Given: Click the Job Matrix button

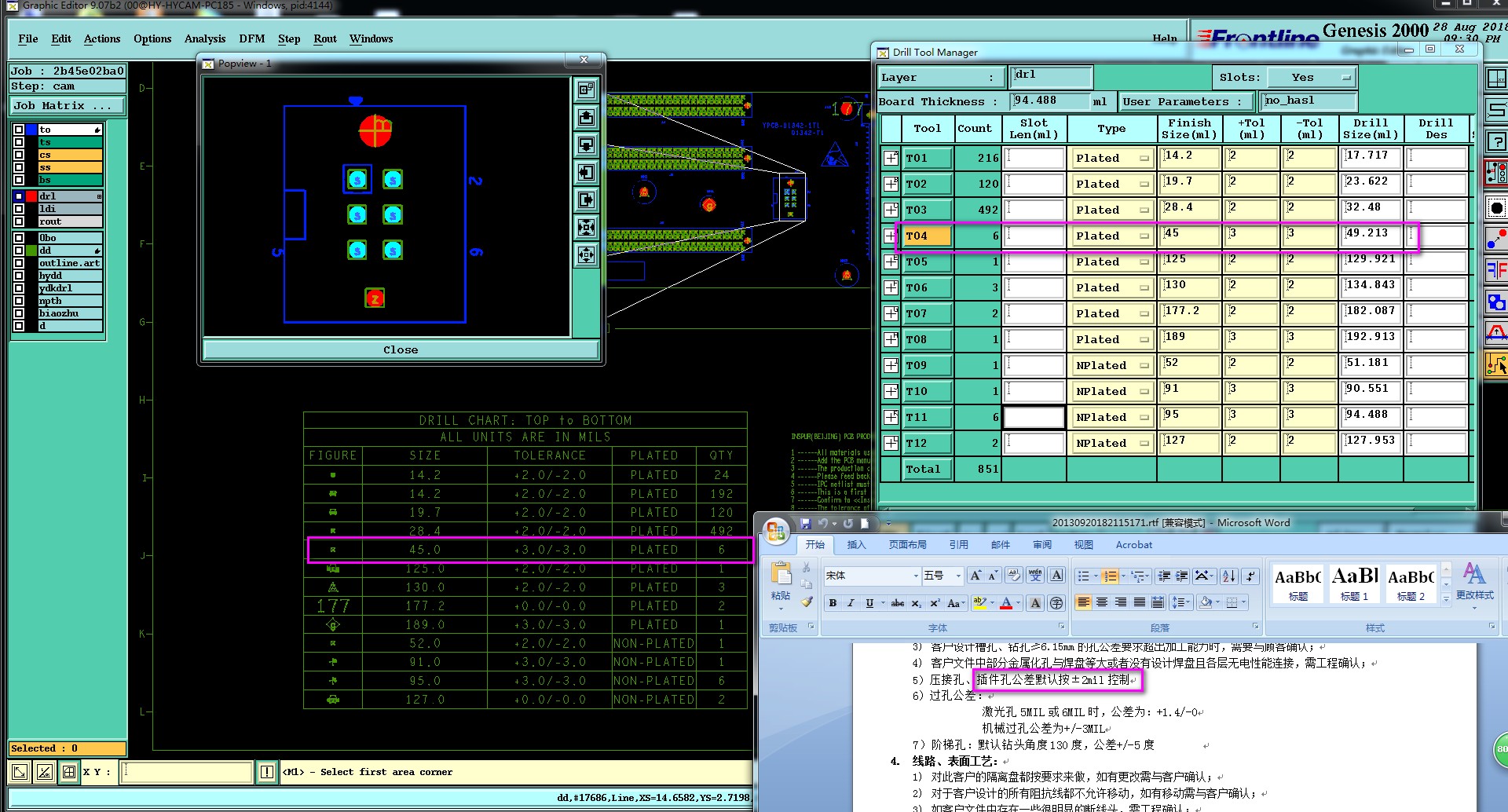Looking at the screenshot, I should coord(67,105).
